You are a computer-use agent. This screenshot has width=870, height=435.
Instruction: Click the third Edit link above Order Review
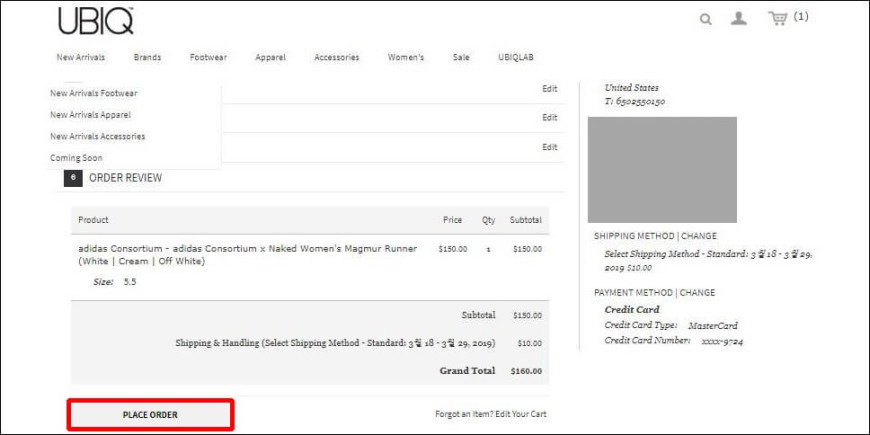(549, 147)
